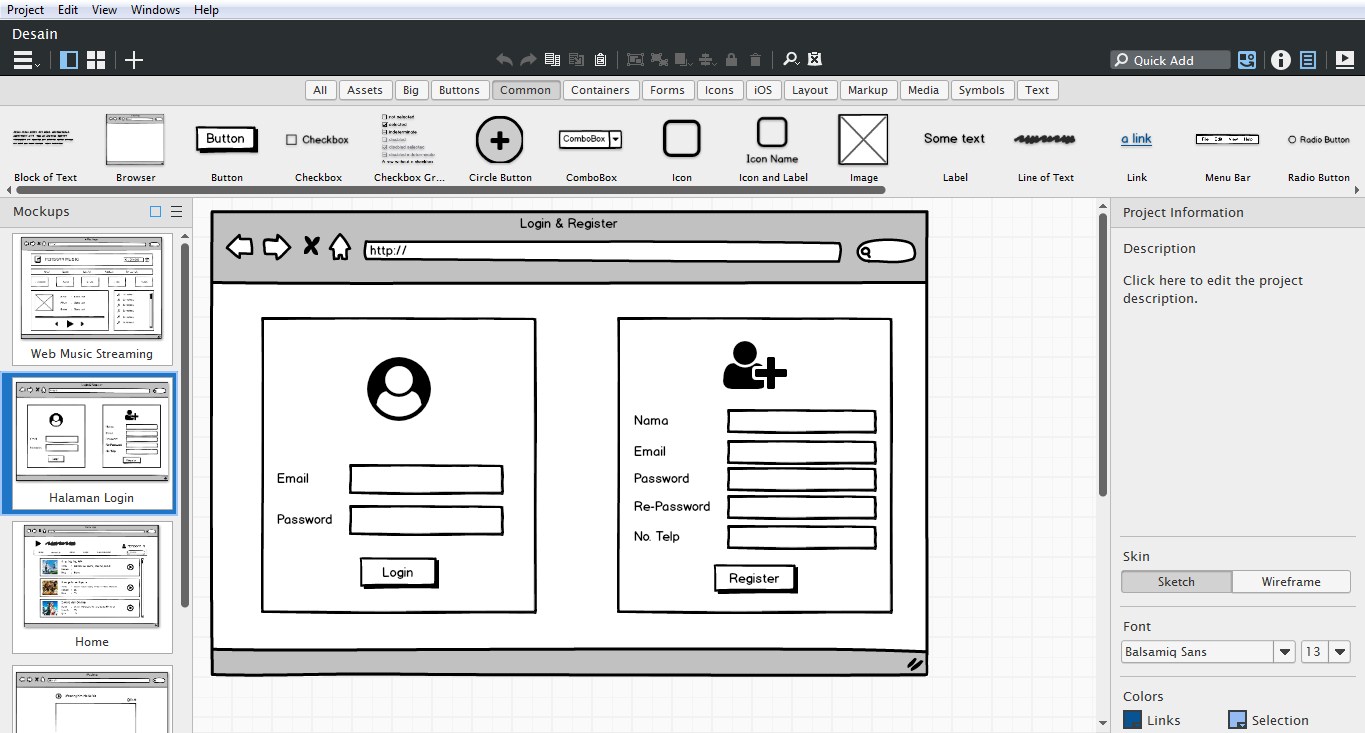The width and height of the screenshot is (1365, 733).
Task: Click the Redo arrow icon
Action: 528,60
